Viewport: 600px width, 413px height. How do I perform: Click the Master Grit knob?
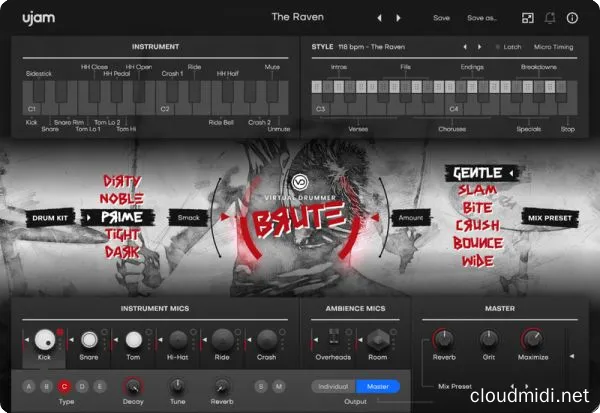point(489,339)
